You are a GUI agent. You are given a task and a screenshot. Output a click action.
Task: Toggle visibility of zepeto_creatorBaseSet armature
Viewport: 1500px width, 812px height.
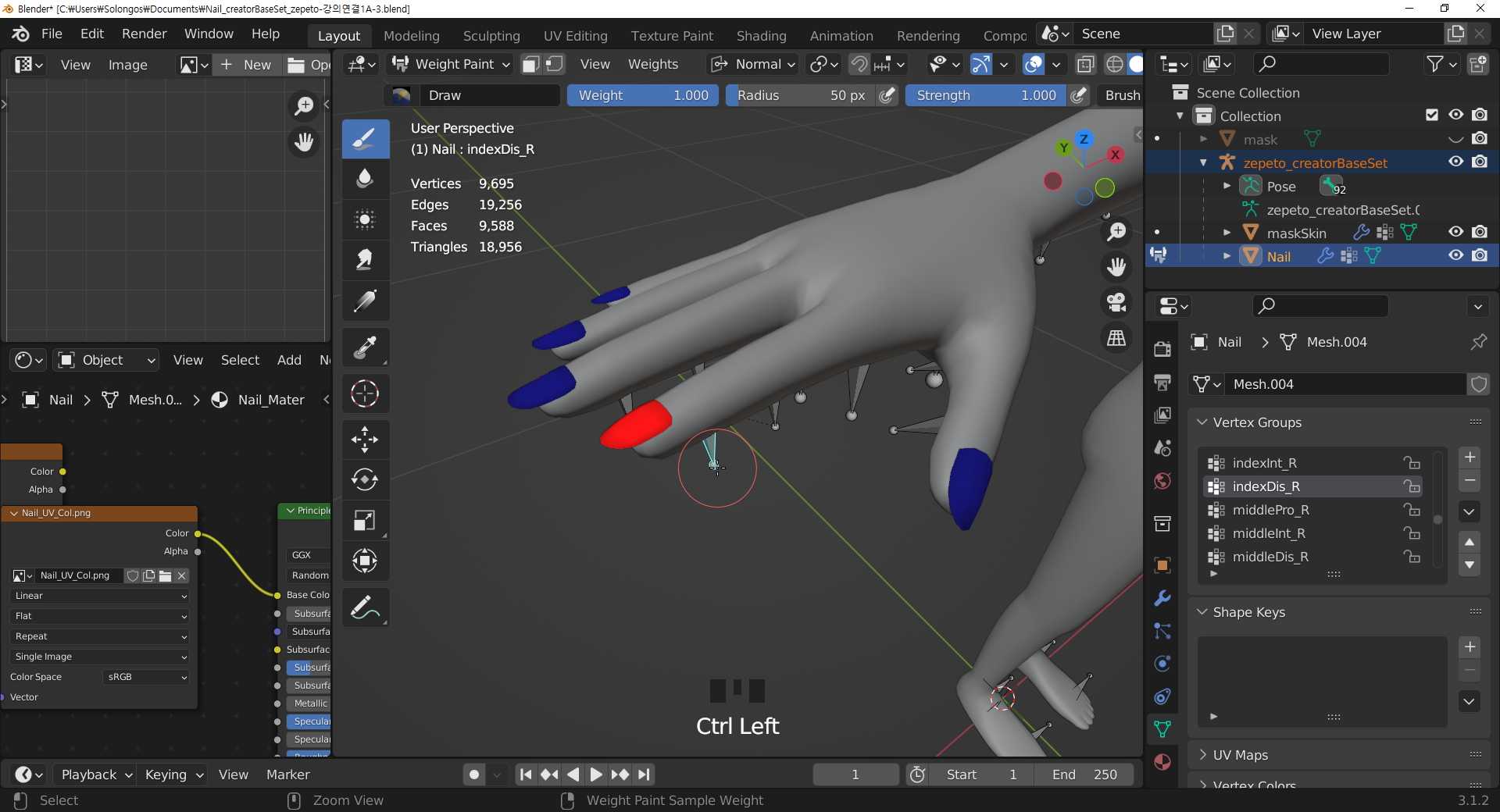coord(1455,162)
